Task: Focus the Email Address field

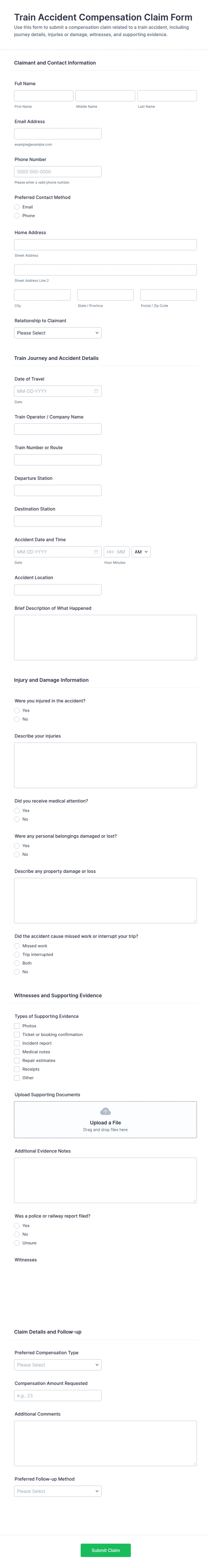Action: 58,134
